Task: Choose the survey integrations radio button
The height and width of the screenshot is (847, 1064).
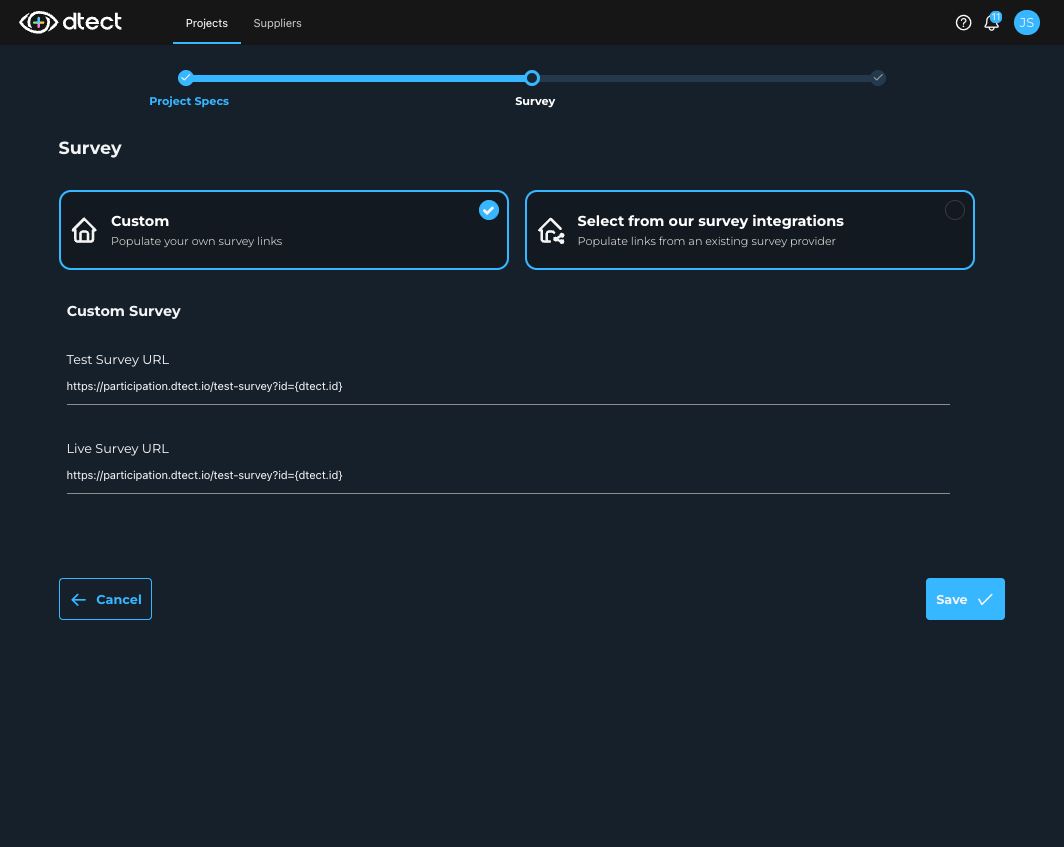Action: pos(954,210)
